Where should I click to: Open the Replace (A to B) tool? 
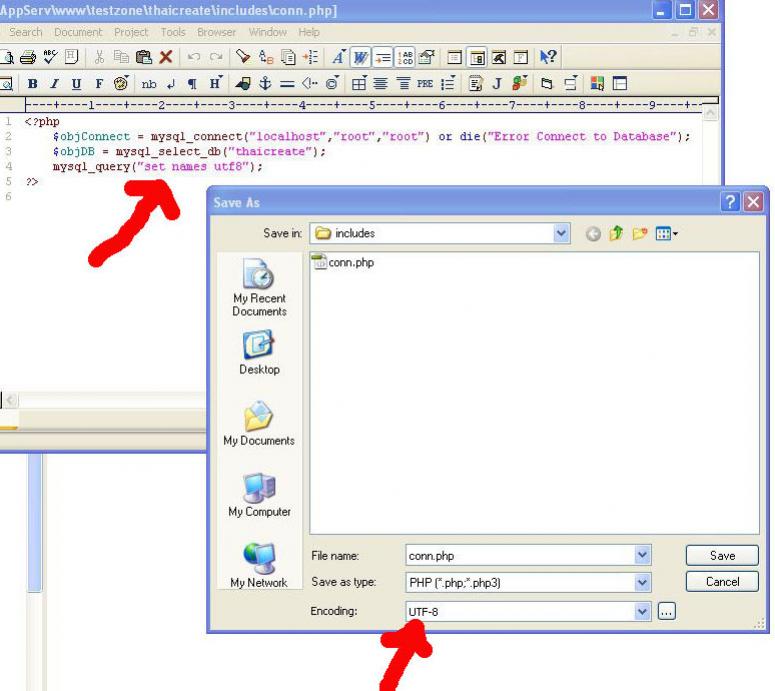[266, 57]
